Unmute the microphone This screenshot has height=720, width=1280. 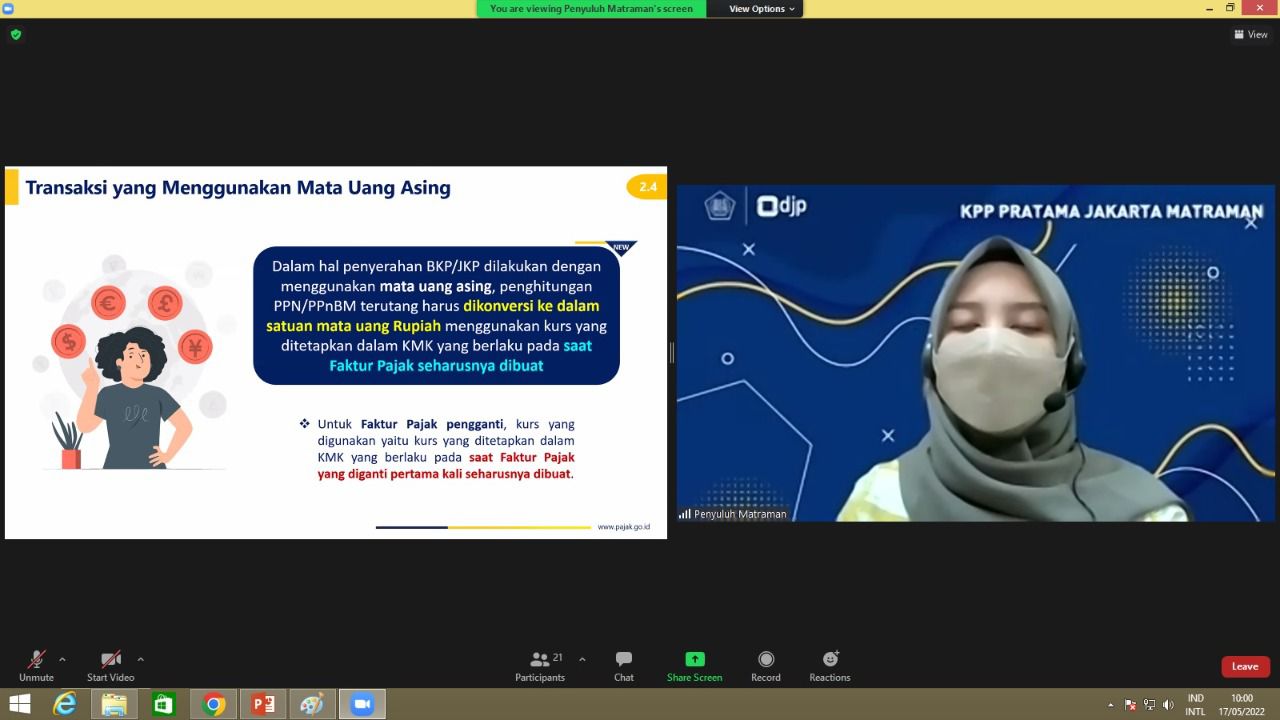(x=36, y=665)
